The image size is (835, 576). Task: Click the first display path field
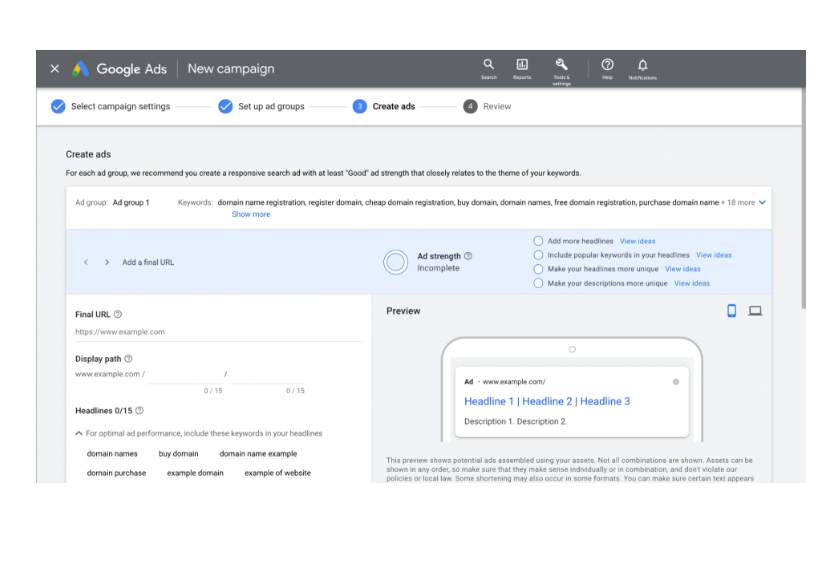(185, 374)
